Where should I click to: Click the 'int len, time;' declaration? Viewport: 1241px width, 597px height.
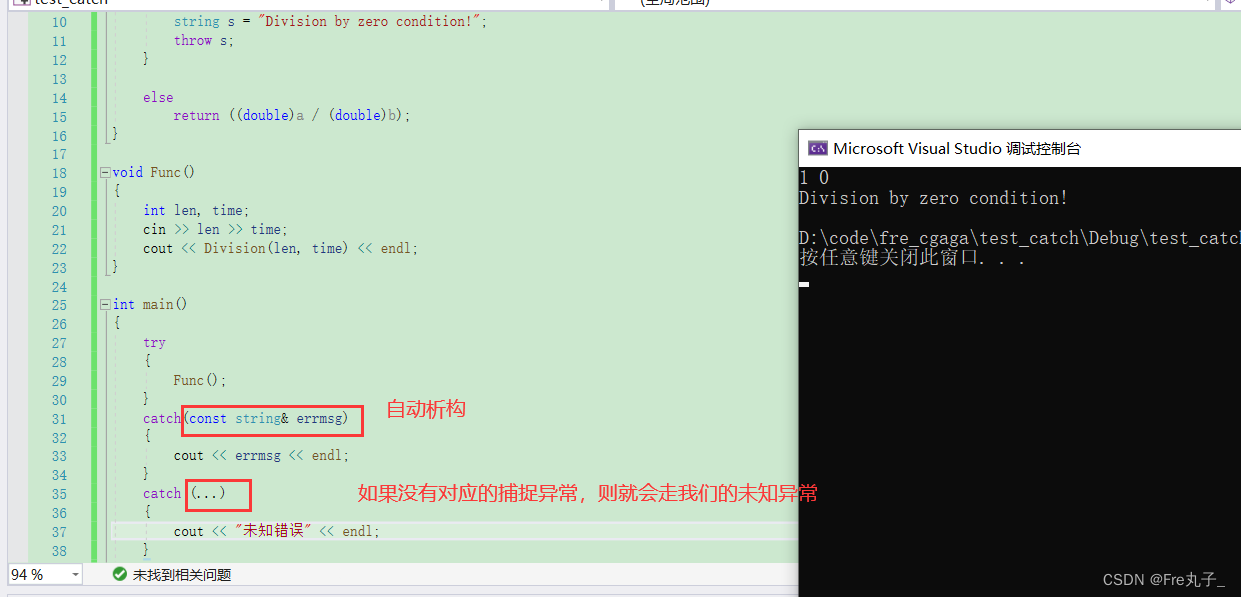pyautogui.click(x=196, y=211)
